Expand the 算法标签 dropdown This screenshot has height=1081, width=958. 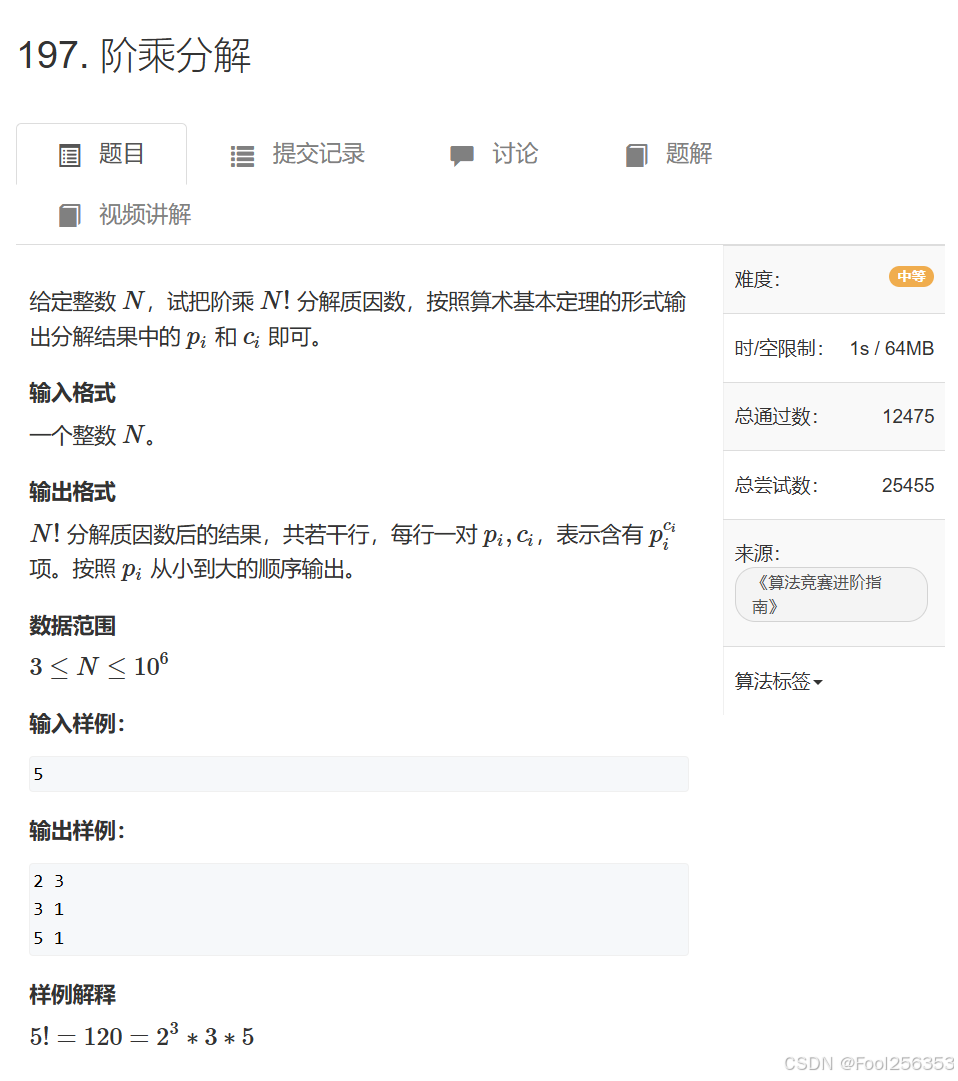click(x=777, y=681)
